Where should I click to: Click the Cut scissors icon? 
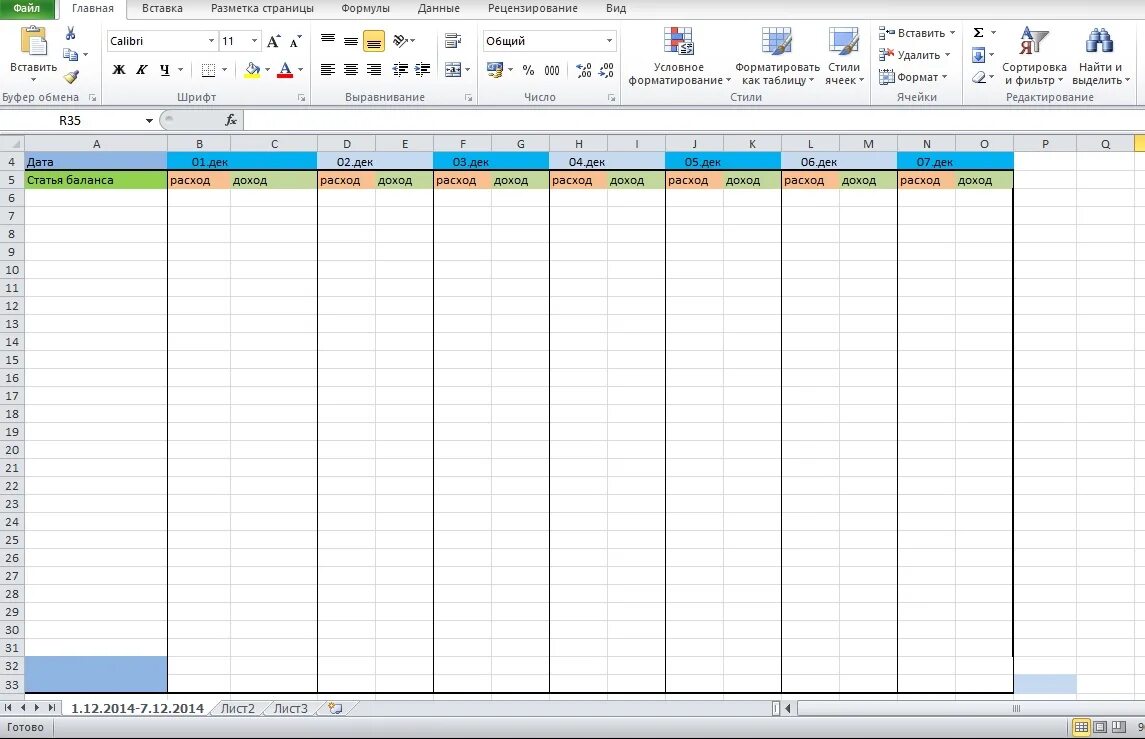tap(70, 33)
